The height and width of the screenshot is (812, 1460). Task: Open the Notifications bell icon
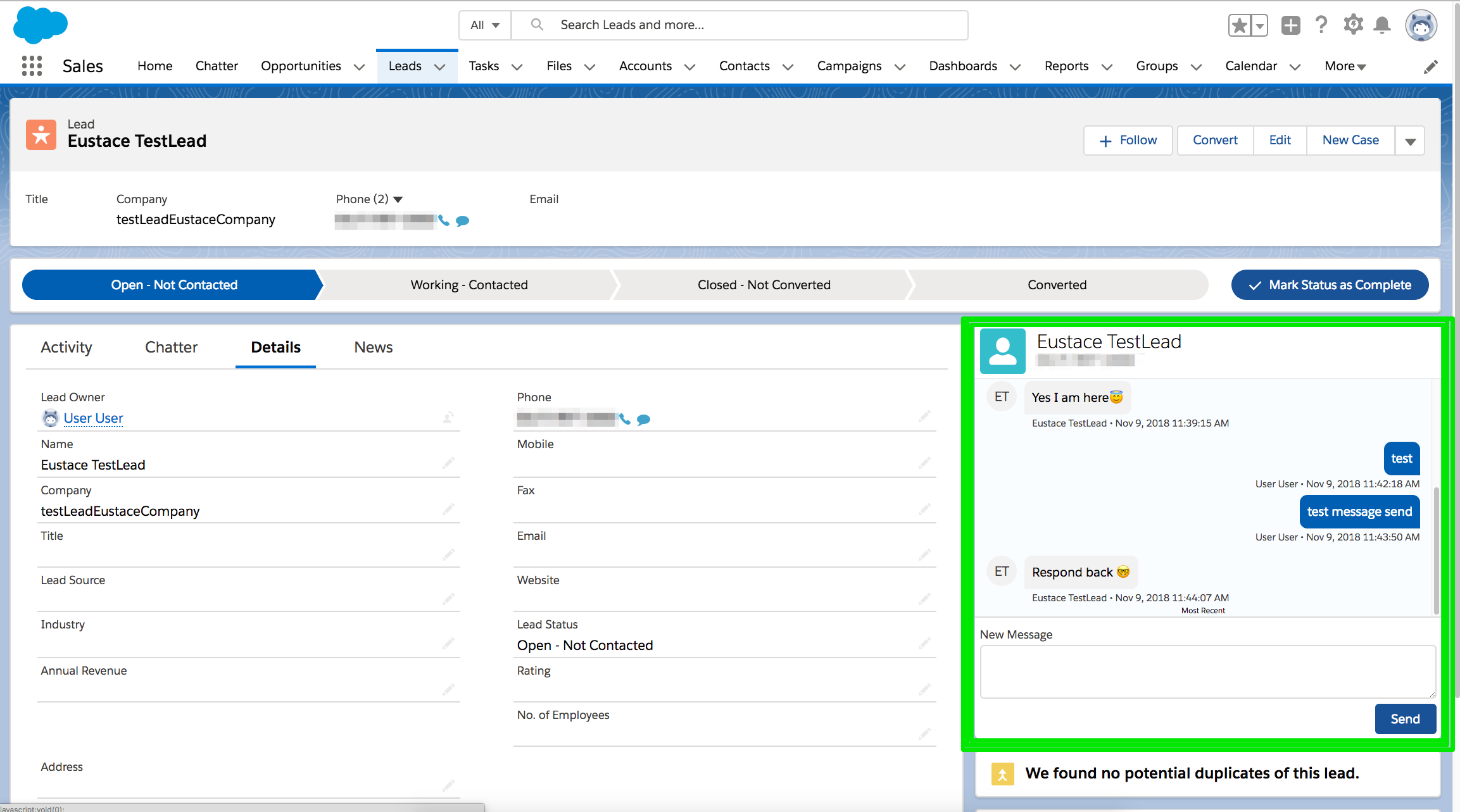[x=1382, y=25]
